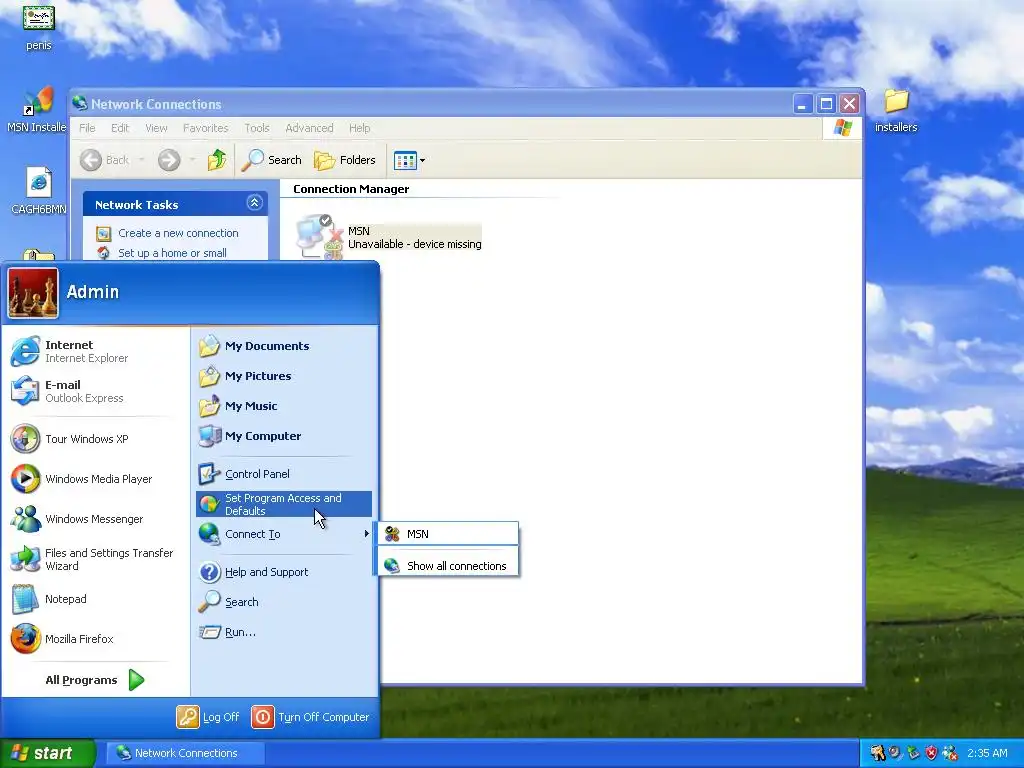Select Show all connections
Image resolution: width=1024 pixels, height=768 pixels.
[x=449, y=566]
